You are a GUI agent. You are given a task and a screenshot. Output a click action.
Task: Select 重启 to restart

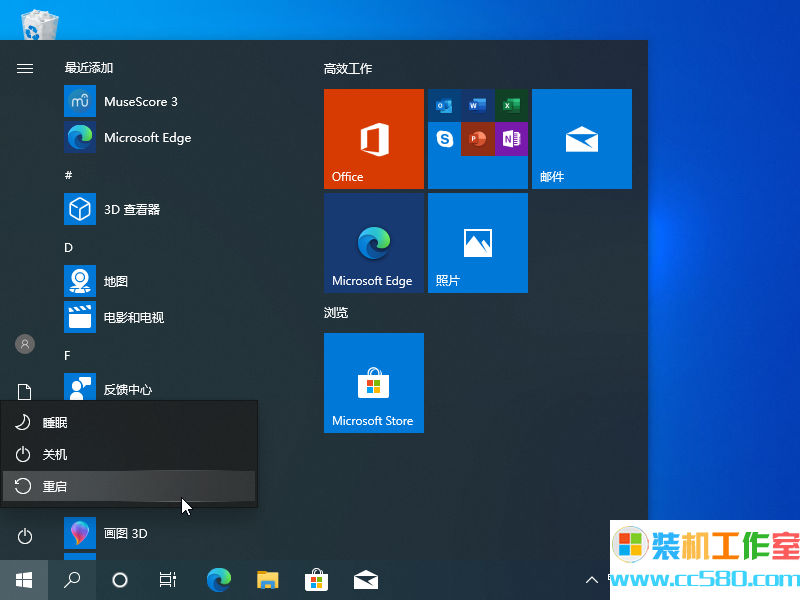(x=129, y=486)
